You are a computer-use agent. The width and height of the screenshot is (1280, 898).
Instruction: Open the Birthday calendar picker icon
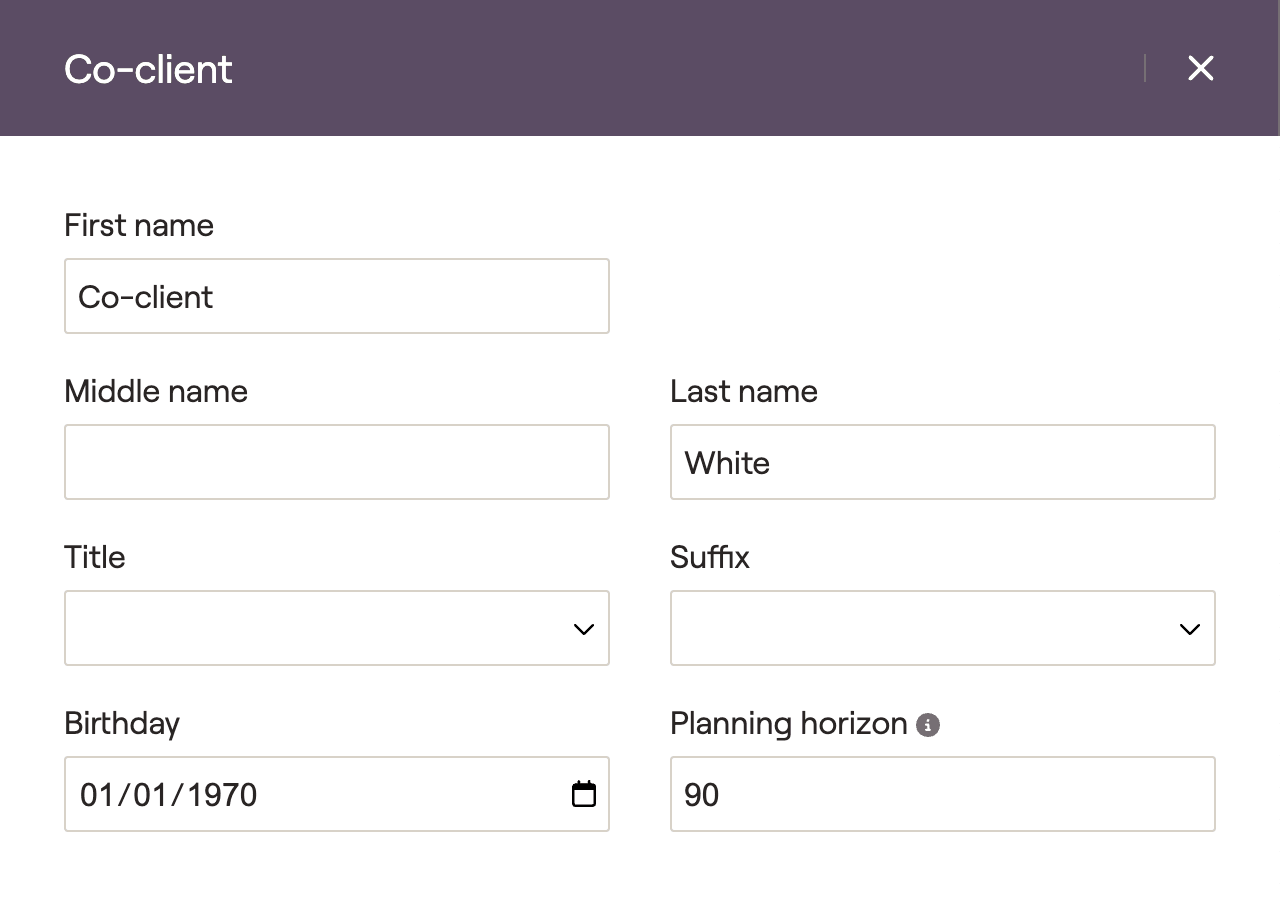[x=583, y=794]
